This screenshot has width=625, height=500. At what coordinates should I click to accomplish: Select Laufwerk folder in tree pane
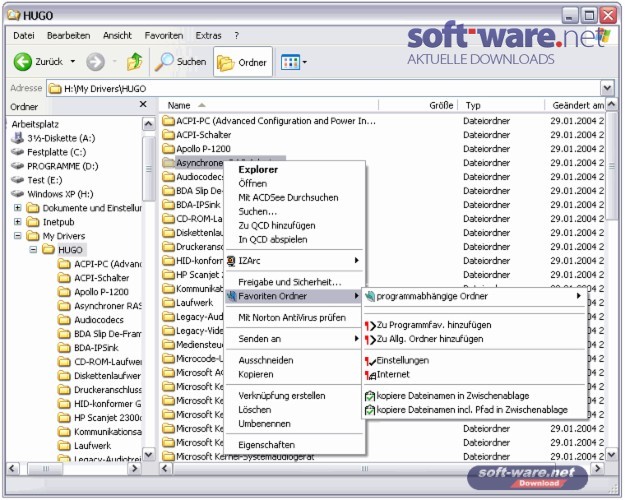[92, 445]
